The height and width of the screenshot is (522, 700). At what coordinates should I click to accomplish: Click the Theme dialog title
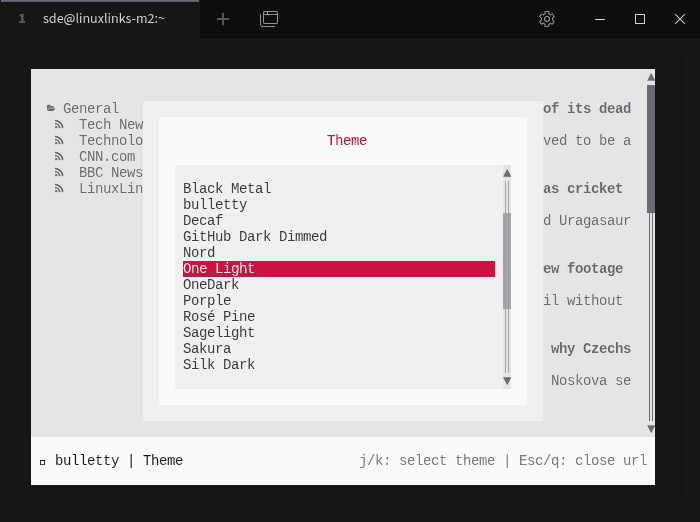click(347, 140)
